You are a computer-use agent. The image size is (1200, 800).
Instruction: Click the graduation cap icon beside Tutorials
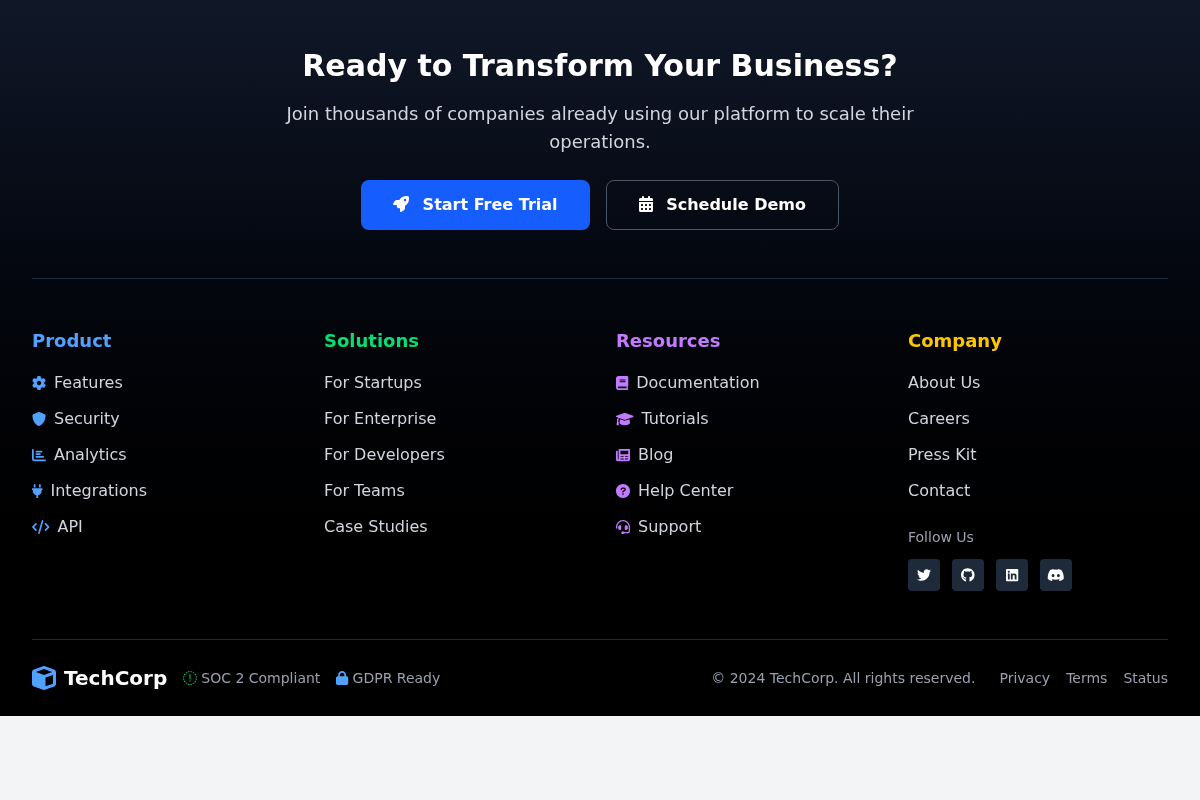click(625, 419)
